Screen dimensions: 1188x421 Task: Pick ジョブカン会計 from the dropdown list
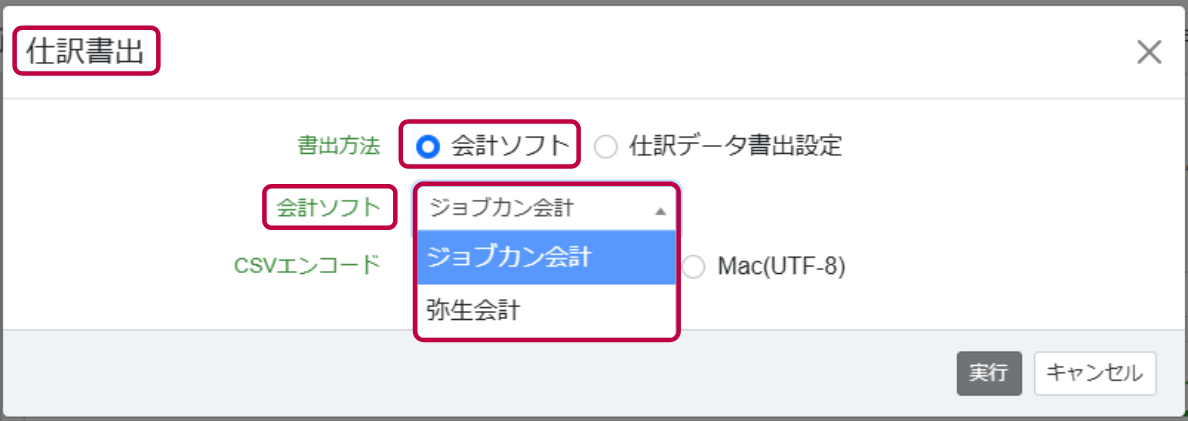547,257
